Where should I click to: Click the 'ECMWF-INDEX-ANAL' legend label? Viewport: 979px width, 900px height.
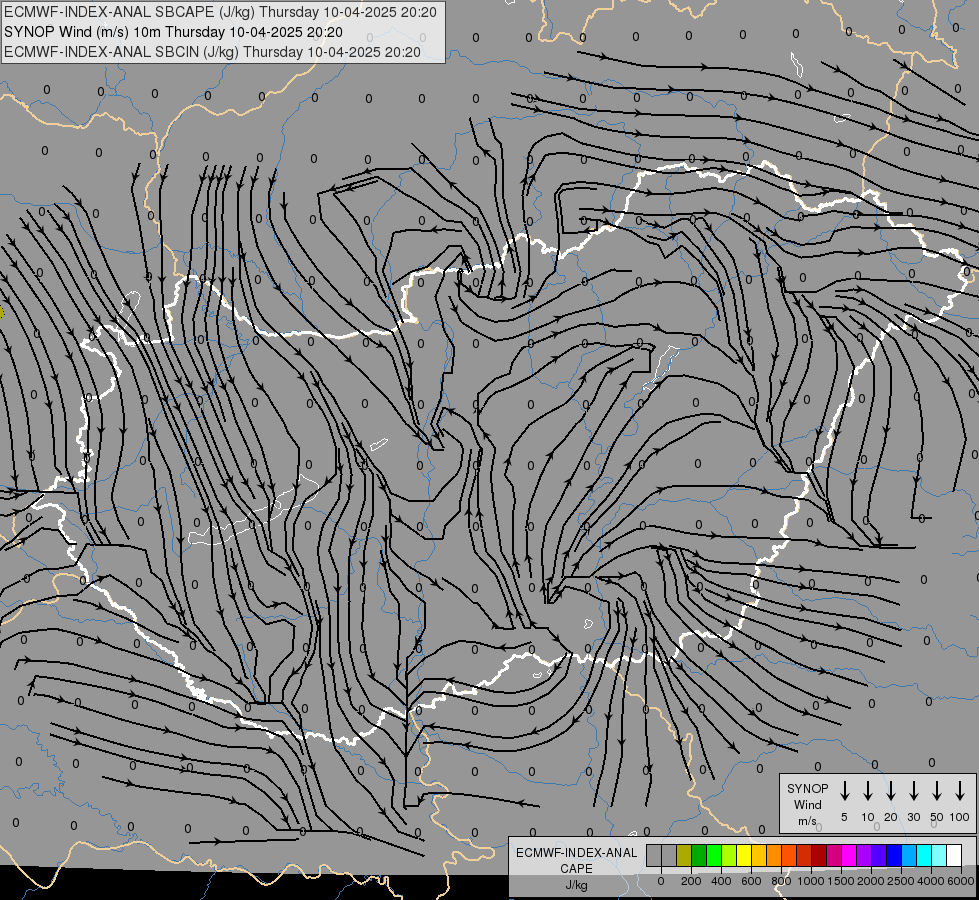point(576,853)
